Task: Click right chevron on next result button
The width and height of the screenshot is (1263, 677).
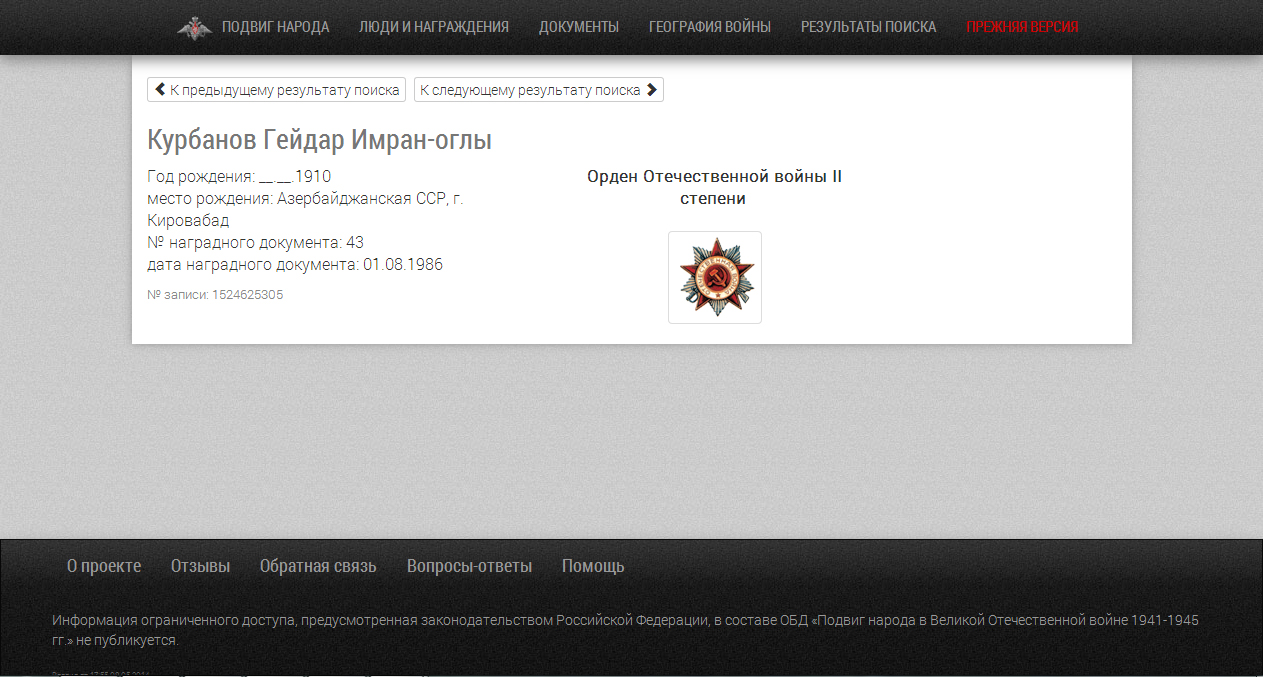Action: (652, 90)
